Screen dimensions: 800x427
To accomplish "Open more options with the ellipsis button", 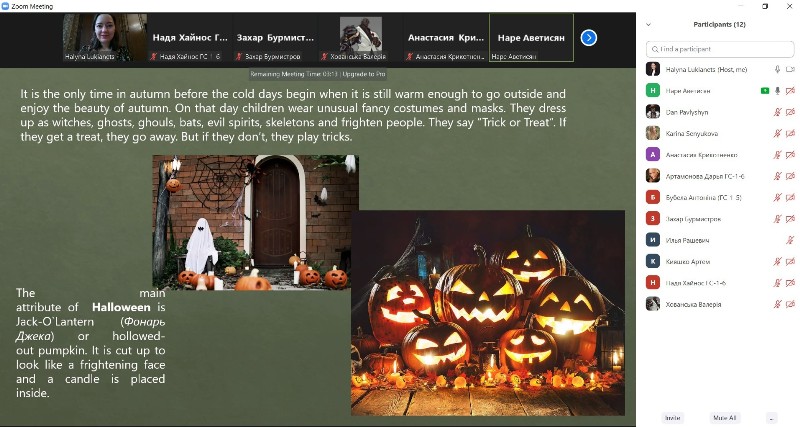I will (x=772, y=418).
